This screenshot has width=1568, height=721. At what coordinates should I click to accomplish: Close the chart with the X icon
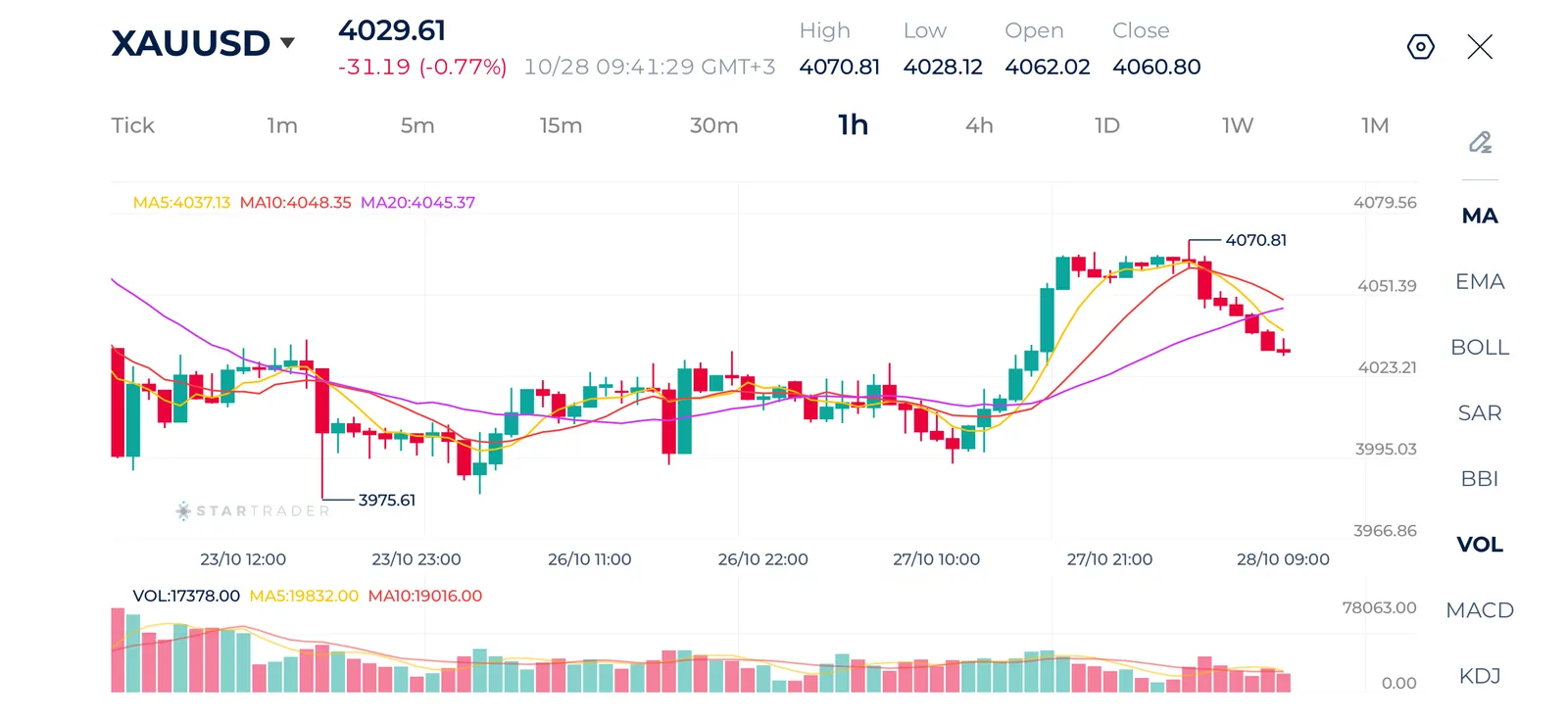(1480, 47)
